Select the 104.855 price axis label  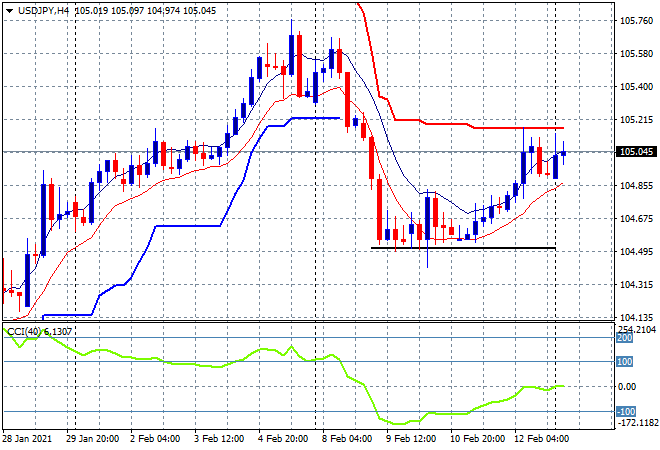tap(636, 186)
